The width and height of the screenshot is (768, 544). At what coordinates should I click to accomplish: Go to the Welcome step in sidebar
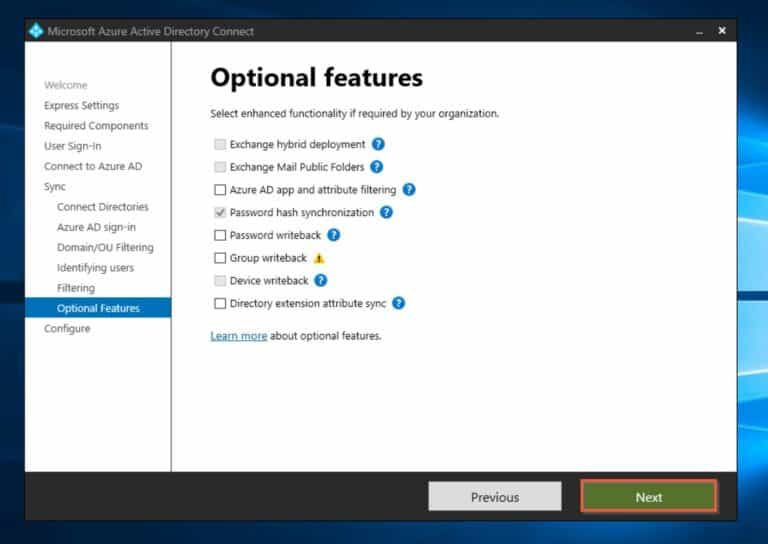[66, 85]
